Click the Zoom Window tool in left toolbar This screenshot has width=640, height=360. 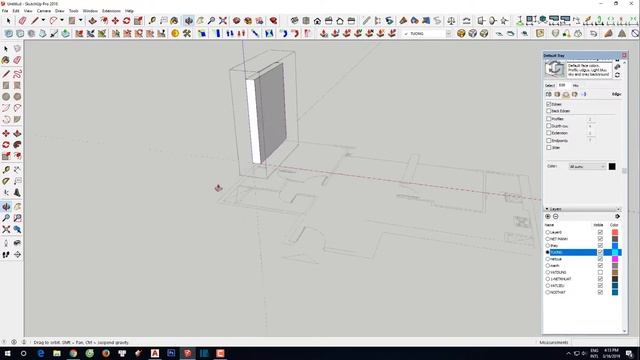click(17, 218)
